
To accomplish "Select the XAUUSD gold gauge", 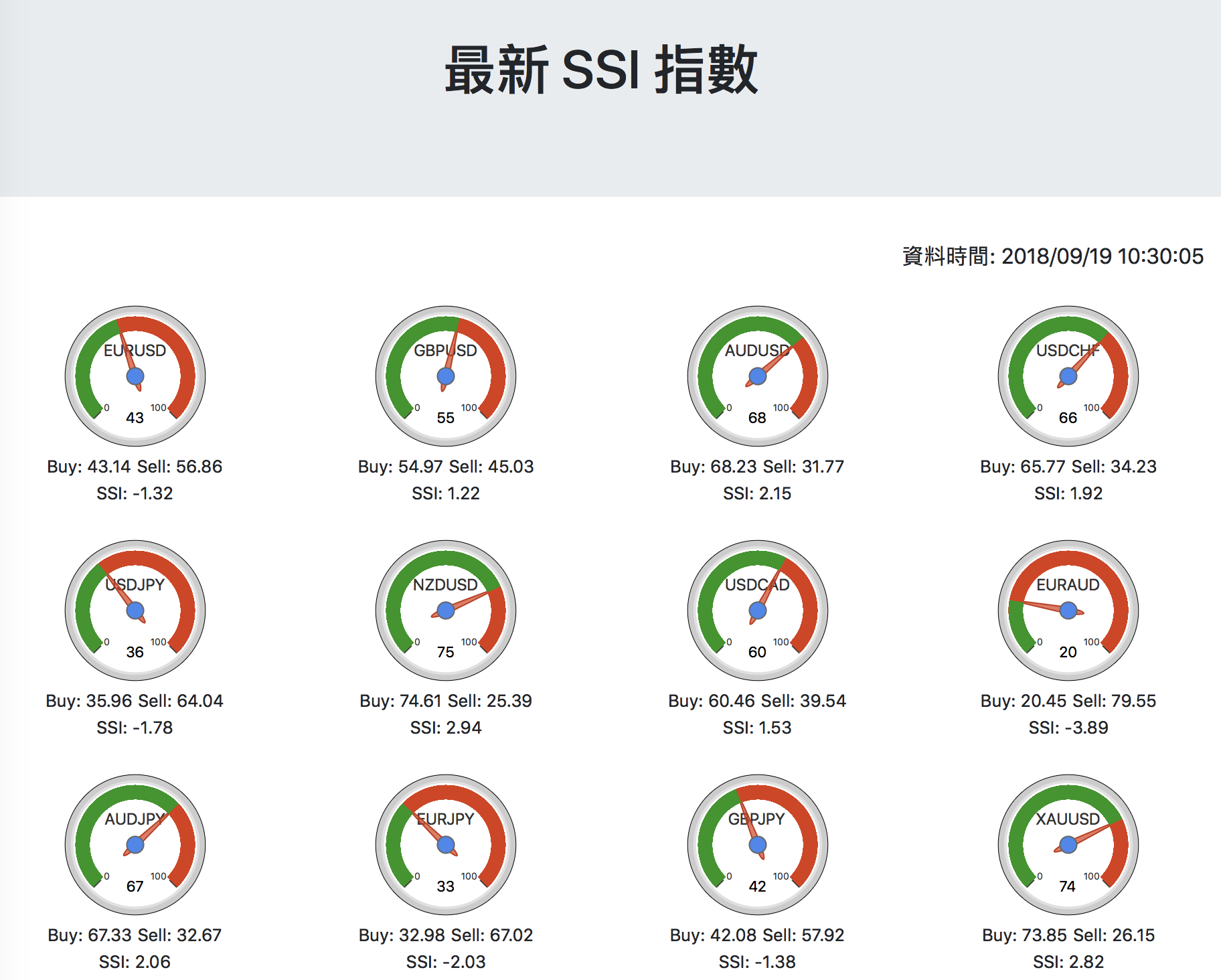I will pos(1068,845).
